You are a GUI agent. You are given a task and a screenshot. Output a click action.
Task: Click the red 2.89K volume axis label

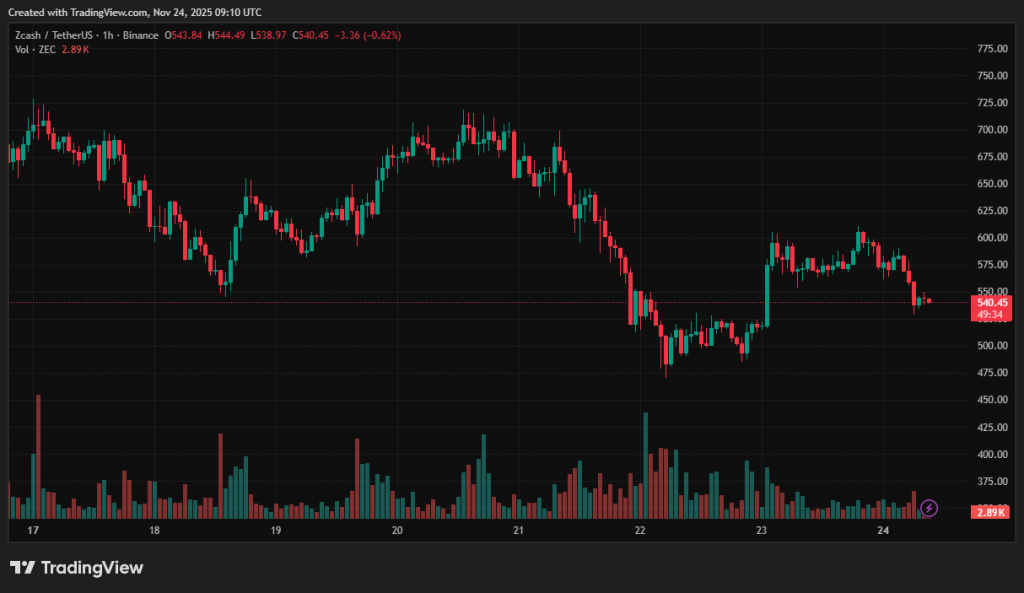[991, 512]
